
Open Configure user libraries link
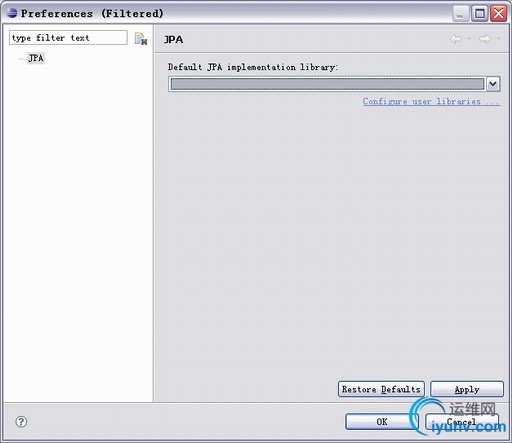431,101
